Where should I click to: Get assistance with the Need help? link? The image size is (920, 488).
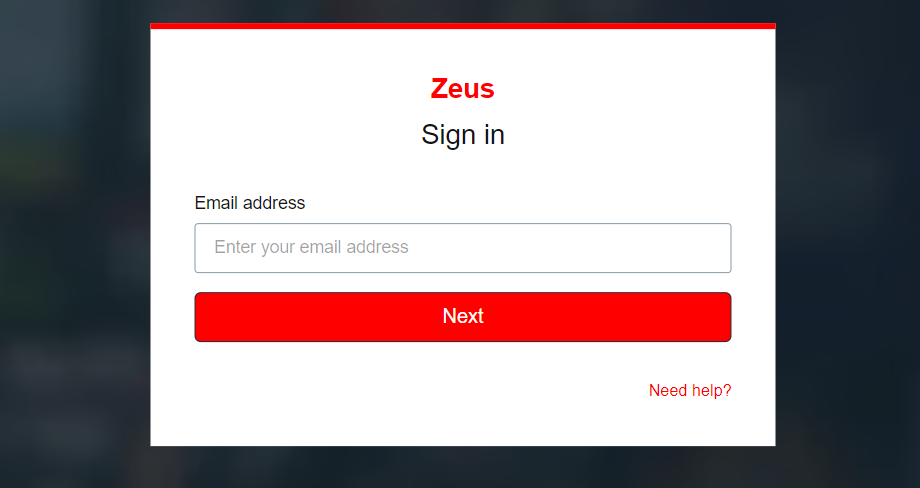point(690,391)
